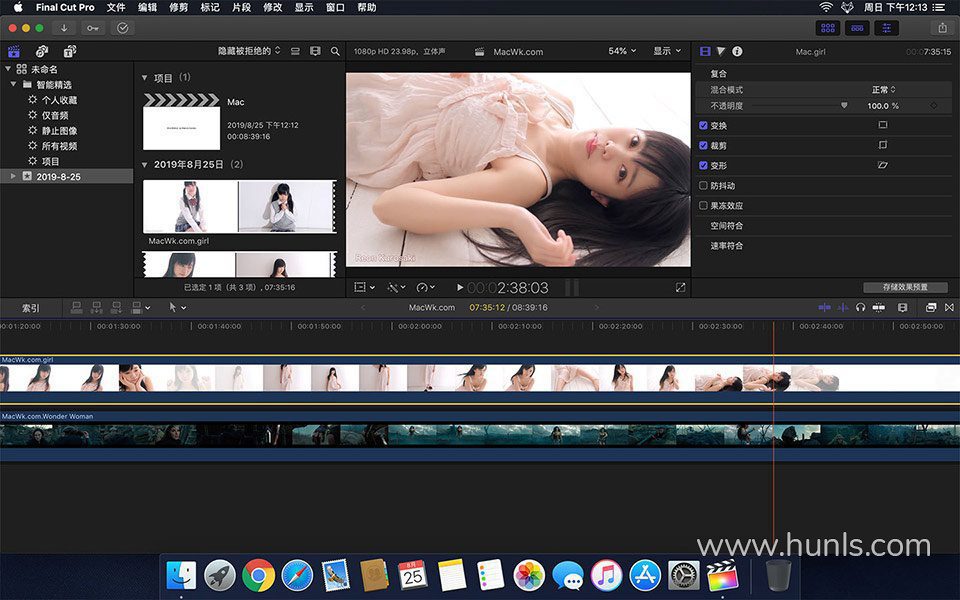Toggle solo headphones icon
960x600 pixels.
860,307
